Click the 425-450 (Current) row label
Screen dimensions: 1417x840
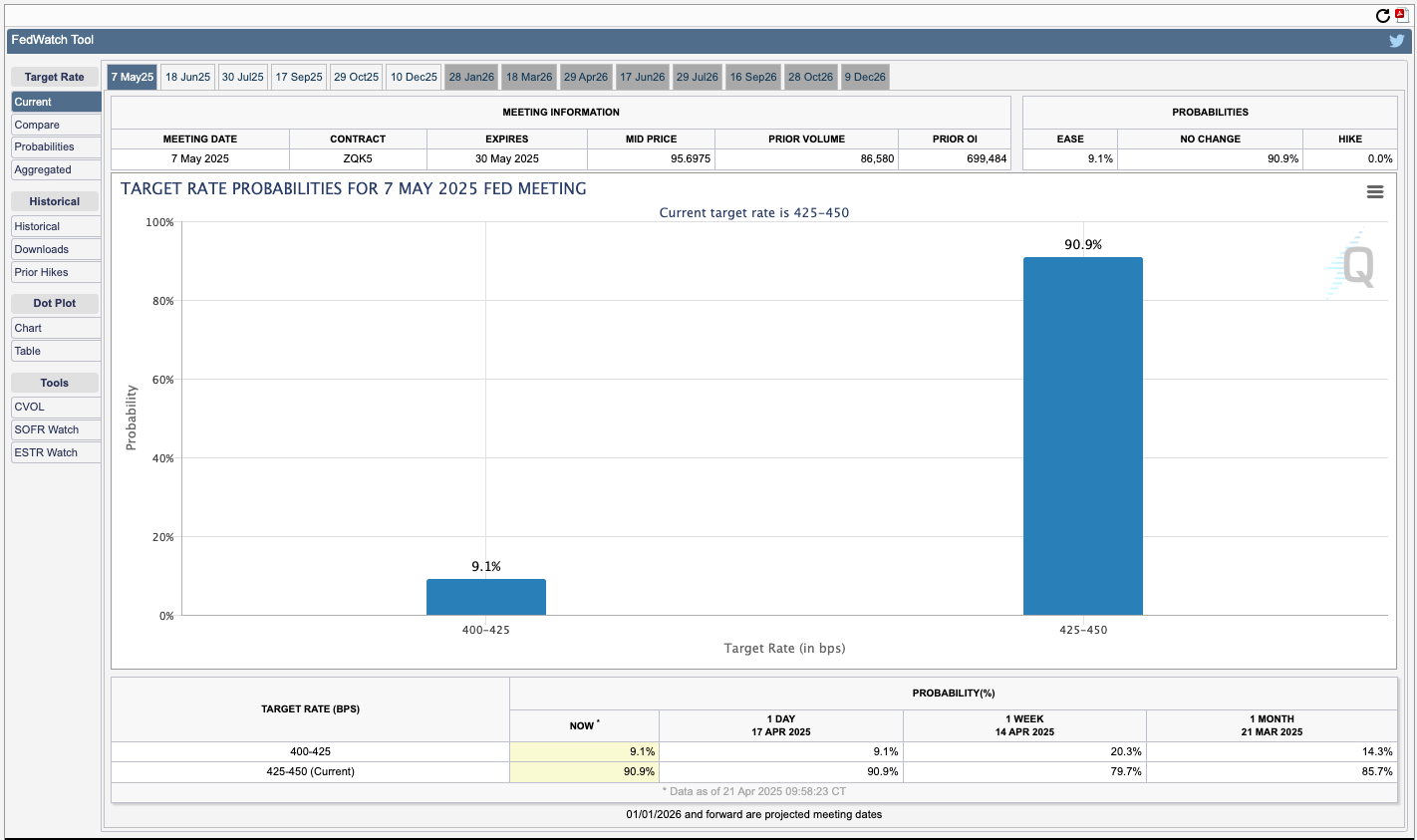(x=310, y=771)
